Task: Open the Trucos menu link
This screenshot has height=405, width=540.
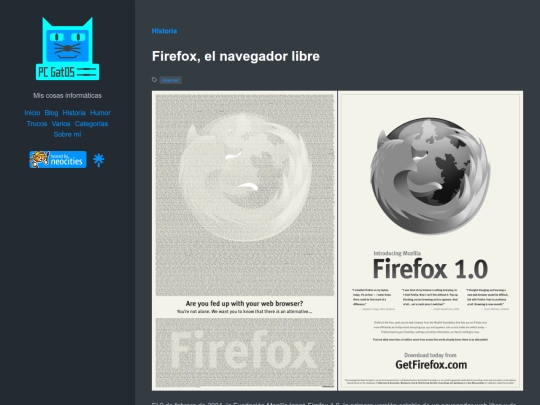Action: tap(37, 124)
